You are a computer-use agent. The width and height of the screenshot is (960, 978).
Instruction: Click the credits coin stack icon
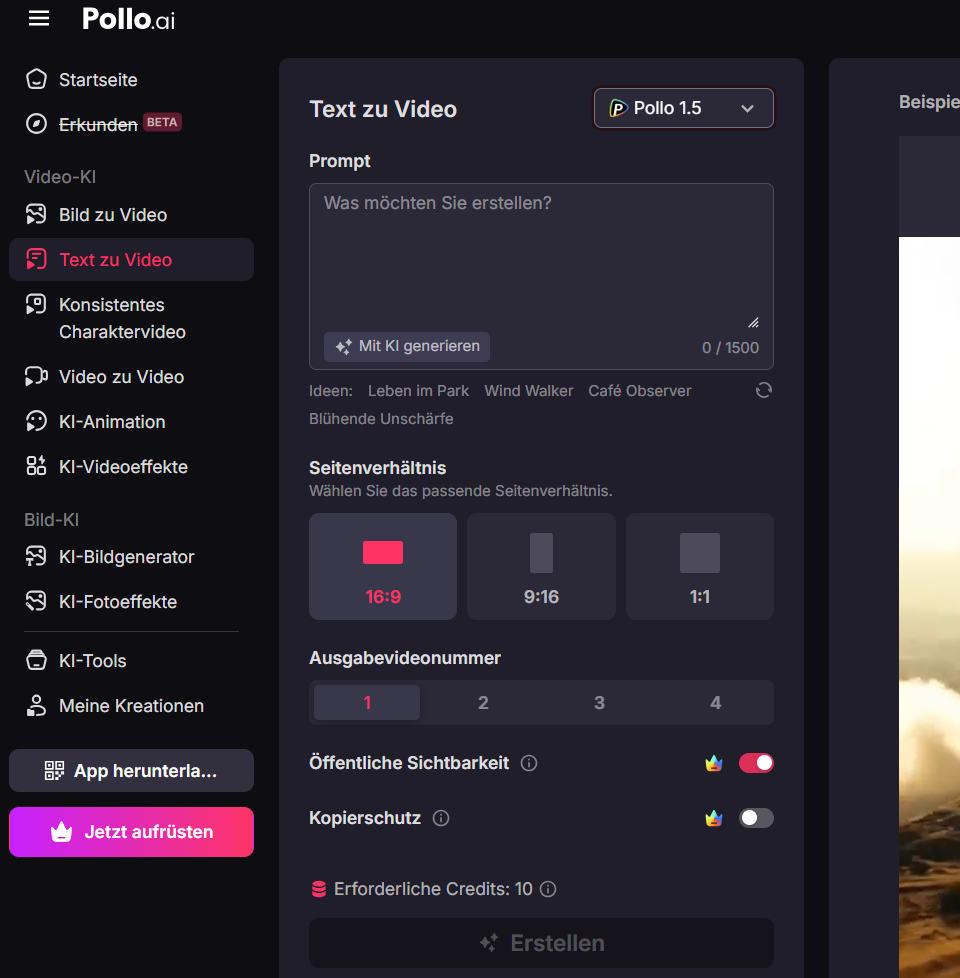click(319, 889)
